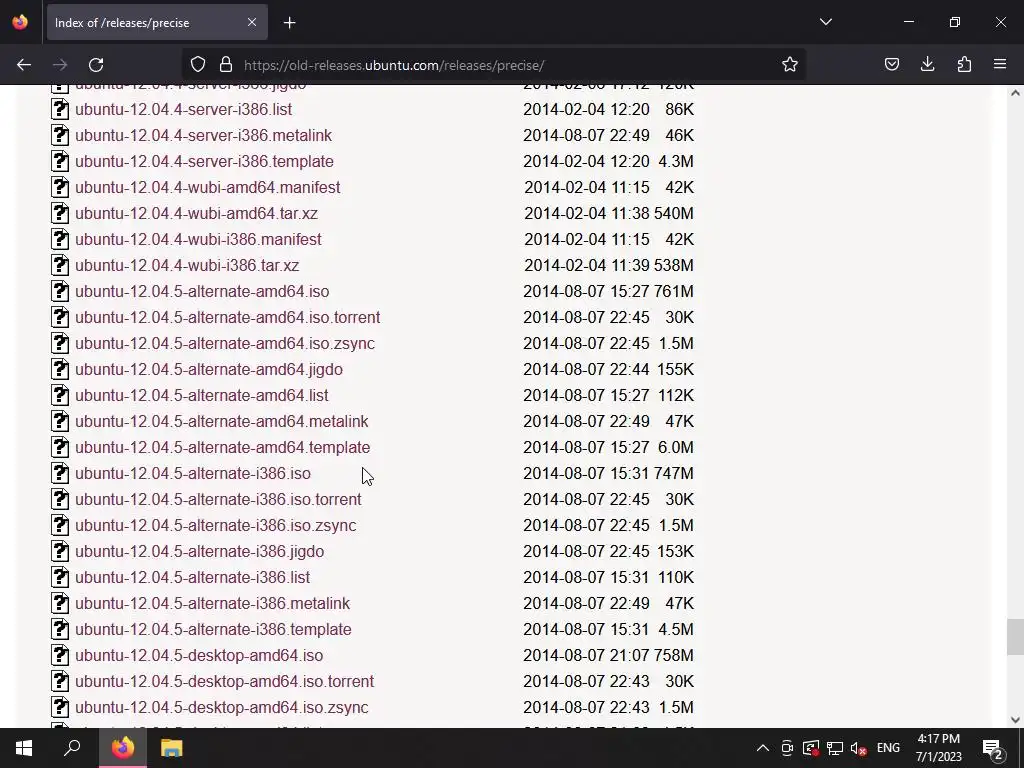Open ubuntu-12.04.4-server-i386.list link
Screen dimensions: 1024x768
(x=184, y=110)
